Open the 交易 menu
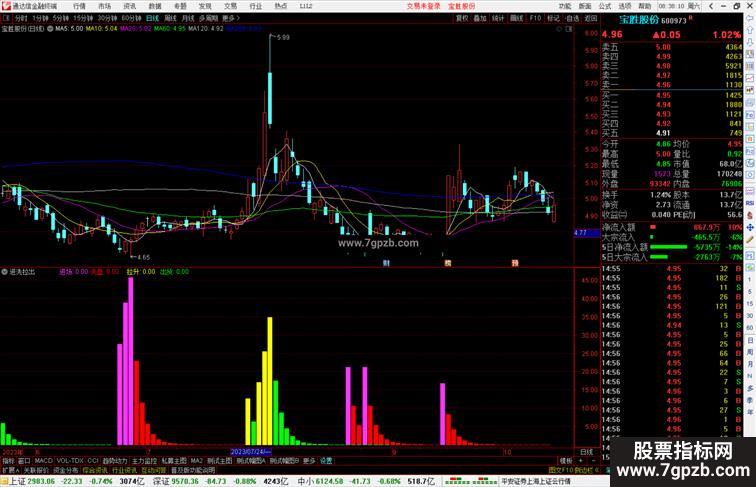The image size is (756, 487). [230, 6]
